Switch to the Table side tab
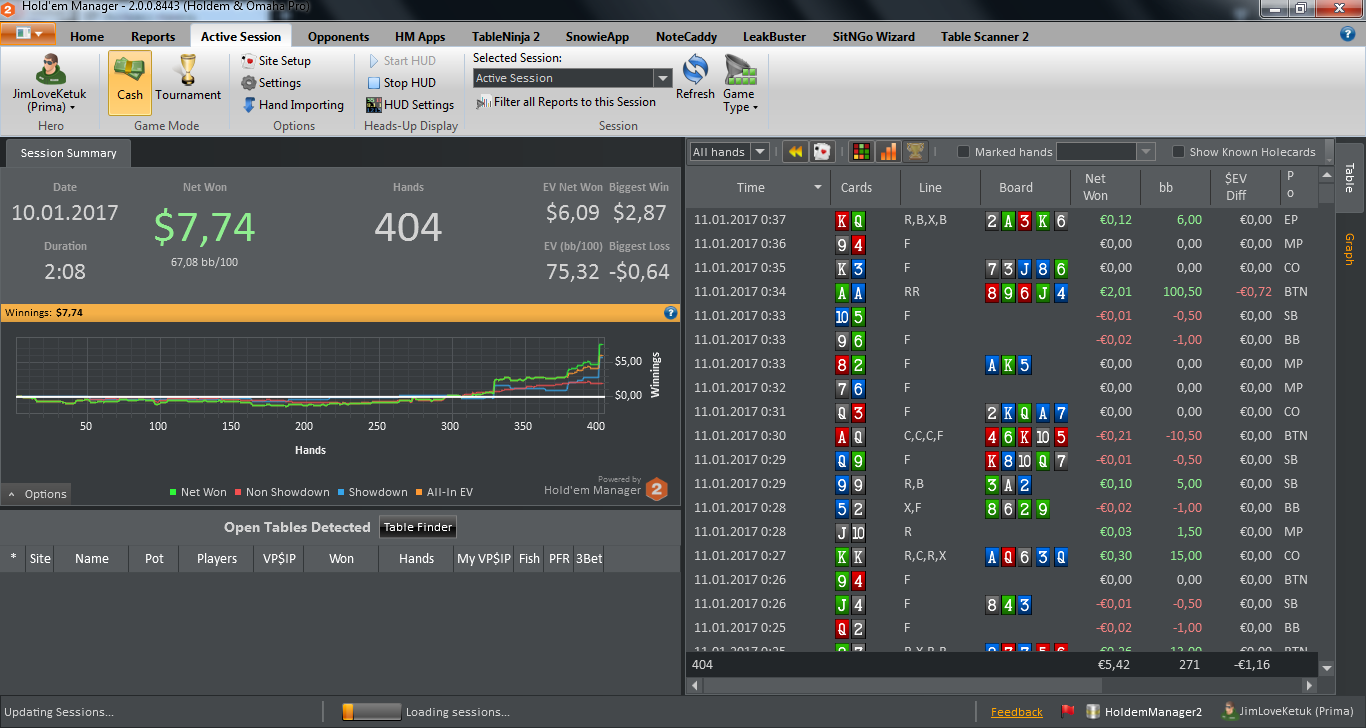The image size is (1366, 728). [1349, 178]
